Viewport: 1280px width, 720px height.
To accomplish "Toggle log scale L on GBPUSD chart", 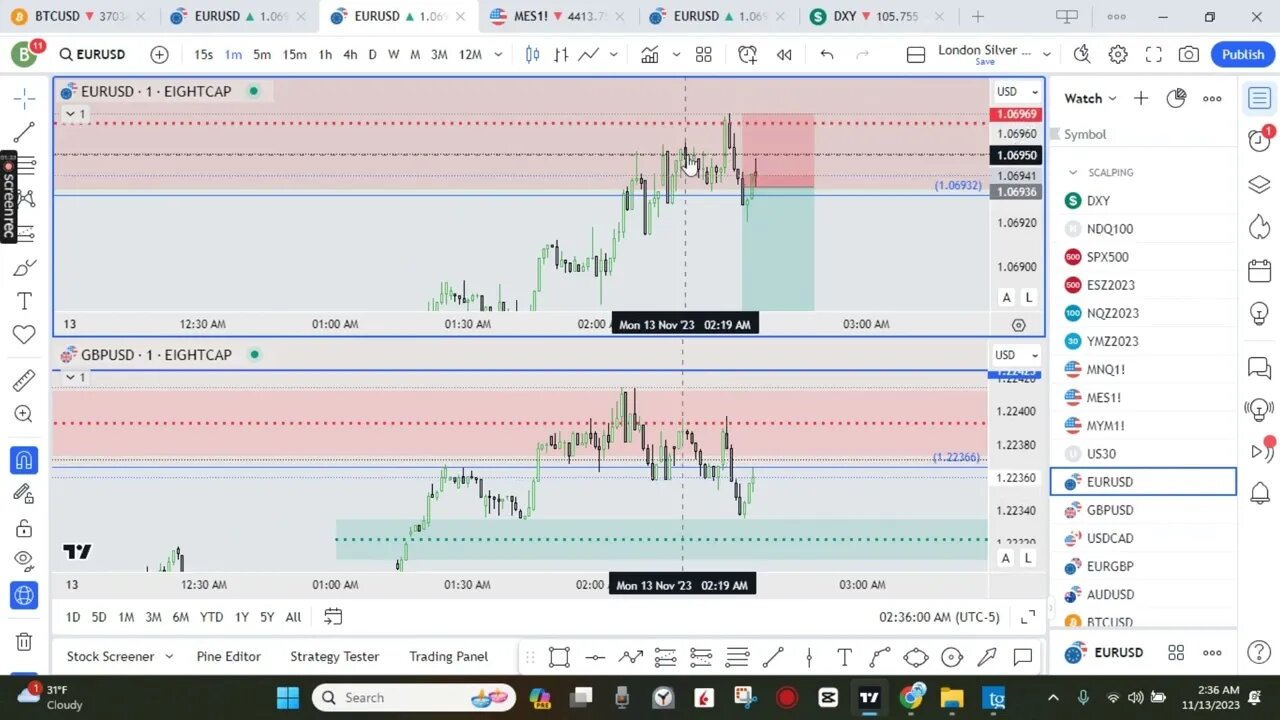I will 1028,558.
